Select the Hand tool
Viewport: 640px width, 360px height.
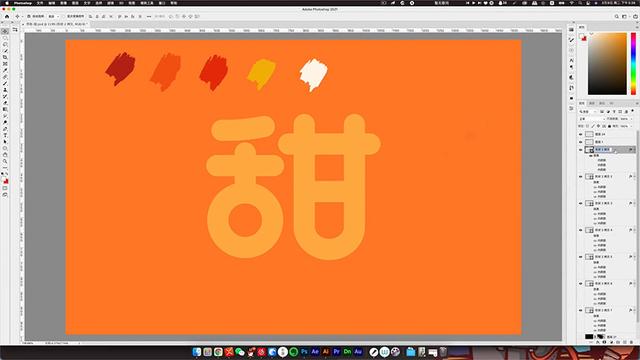pos(5,155)
